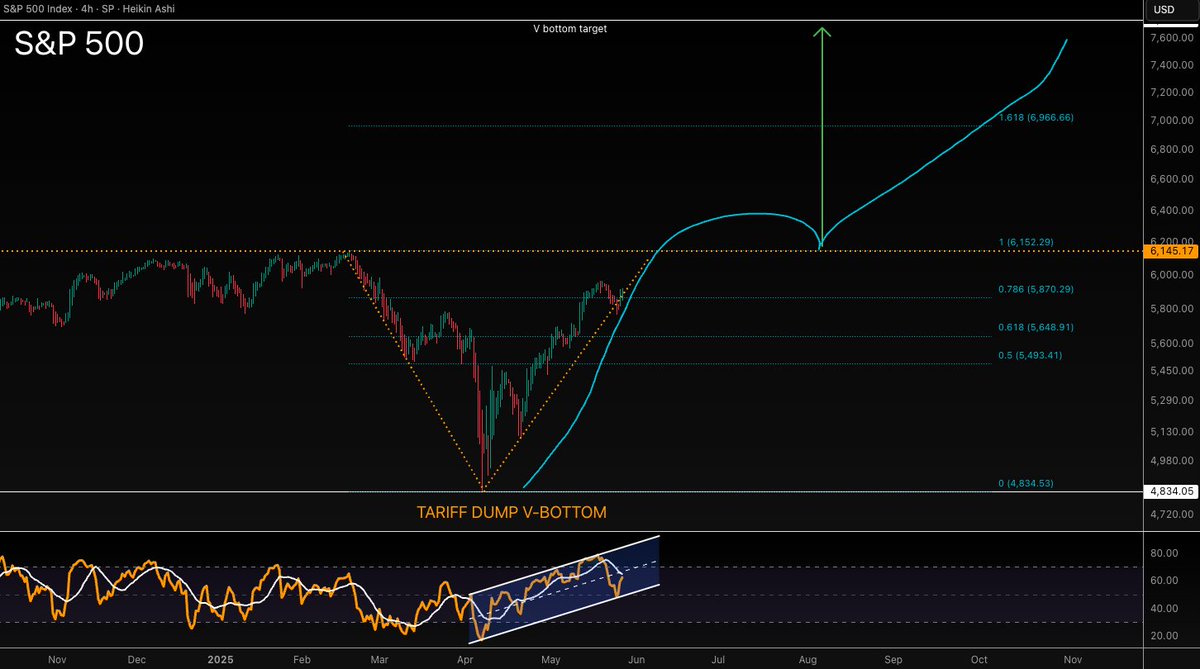The width and height of the screenshot is (1200, 669).
Task: Click 6,000.00 on the price axis
Action: tap(1172, 275)
